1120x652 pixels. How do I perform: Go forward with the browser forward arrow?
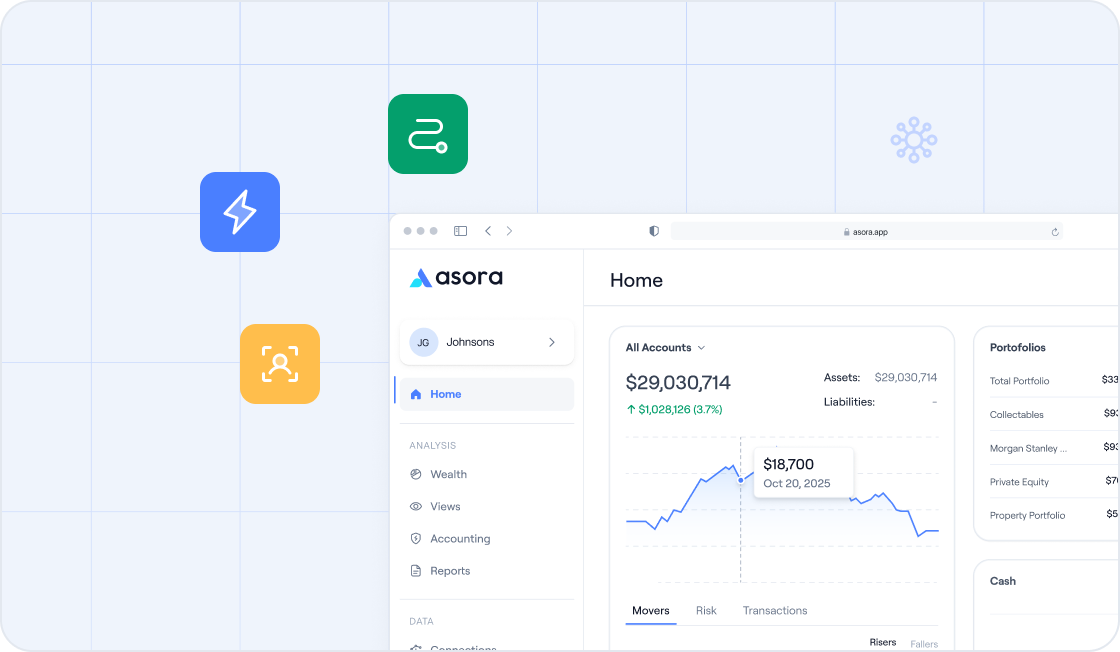pyautogui.click(x=509, y=231)
